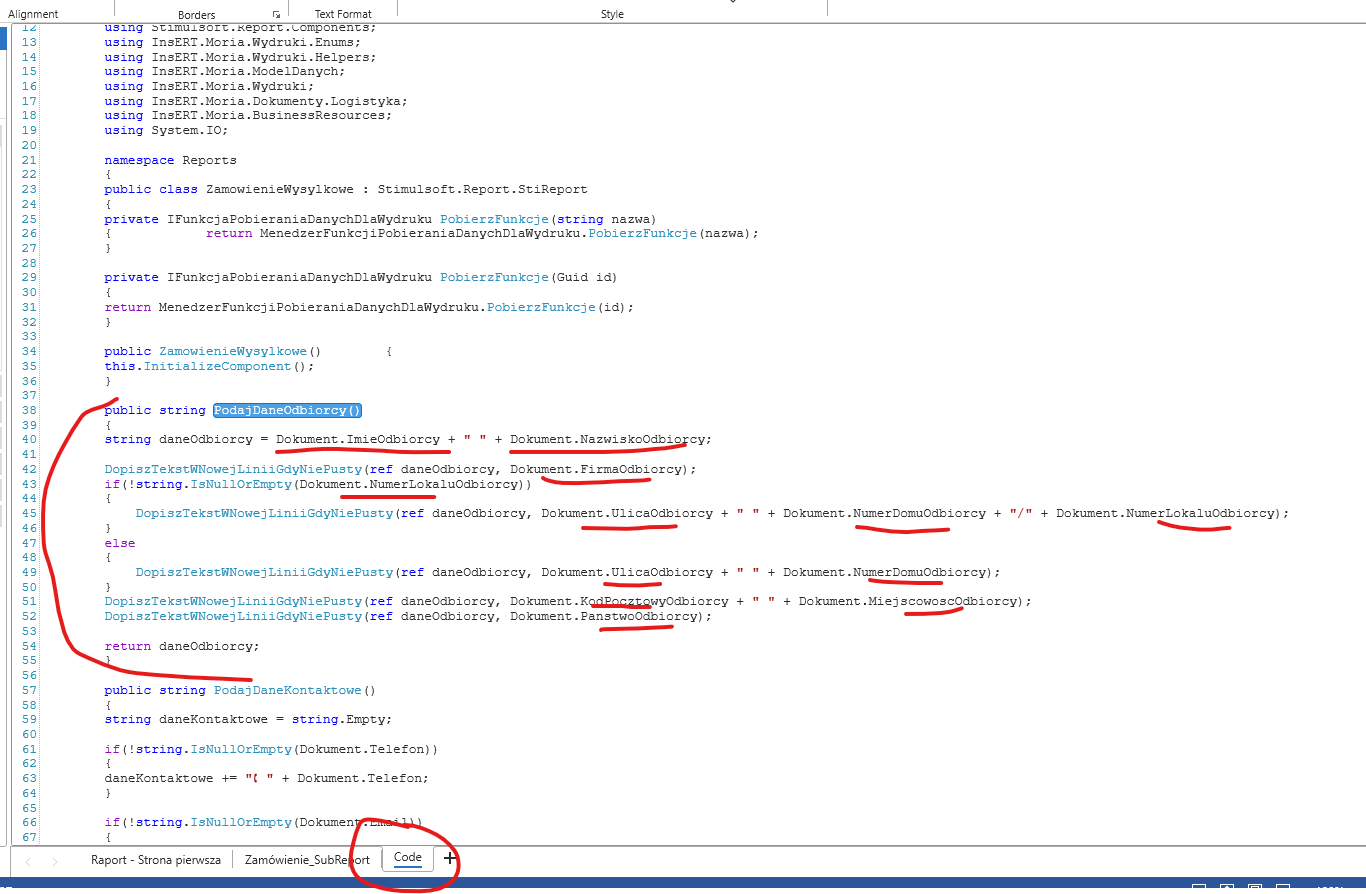The width and height of the screenshot is (1366, 894).
Task: Click 'namespace Reports' on line 21
Action: pos(170,160)
